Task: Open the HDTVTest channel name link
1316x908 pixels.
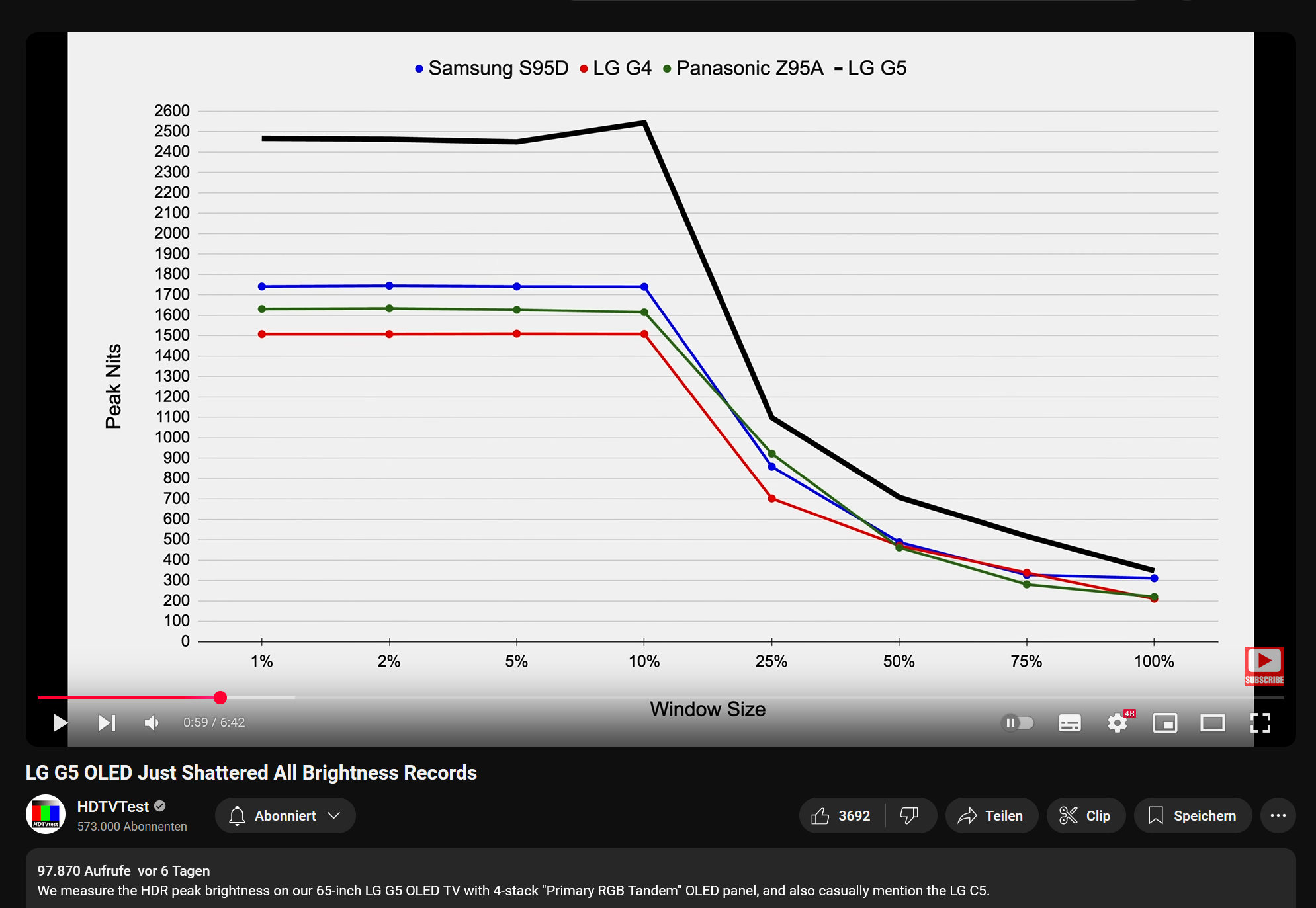Action: (x=112, y=806)
